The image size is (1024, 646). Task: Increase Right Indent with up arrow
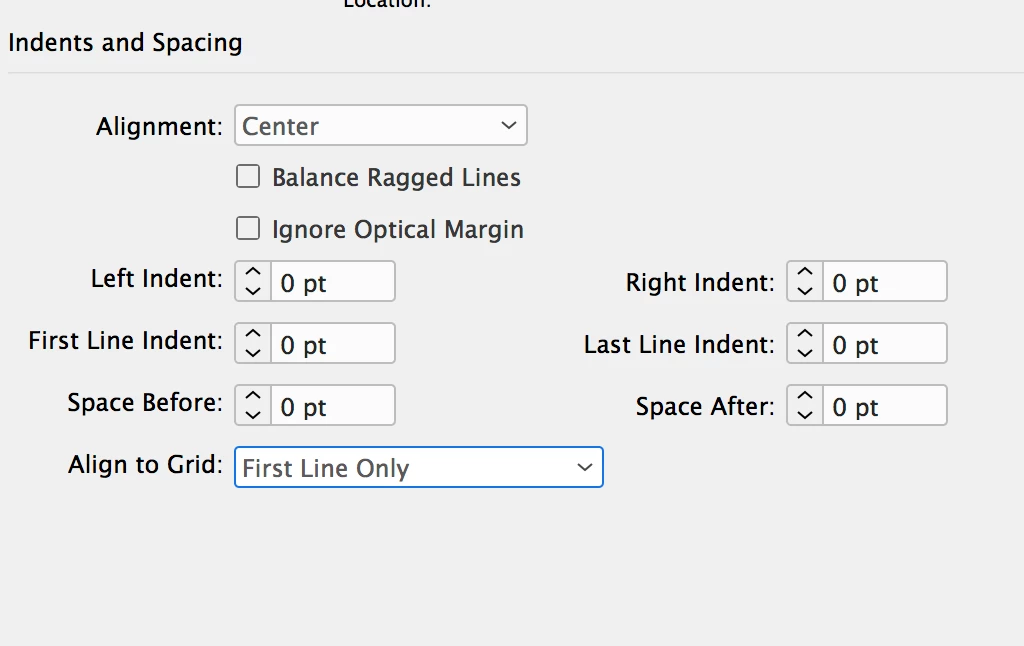click(805, 273)
